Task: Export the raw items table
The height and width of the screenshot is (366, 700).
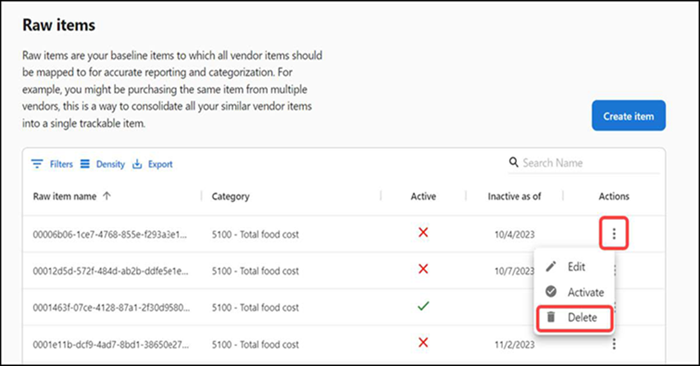Action: pyautogui.click(x=152, y=164)
